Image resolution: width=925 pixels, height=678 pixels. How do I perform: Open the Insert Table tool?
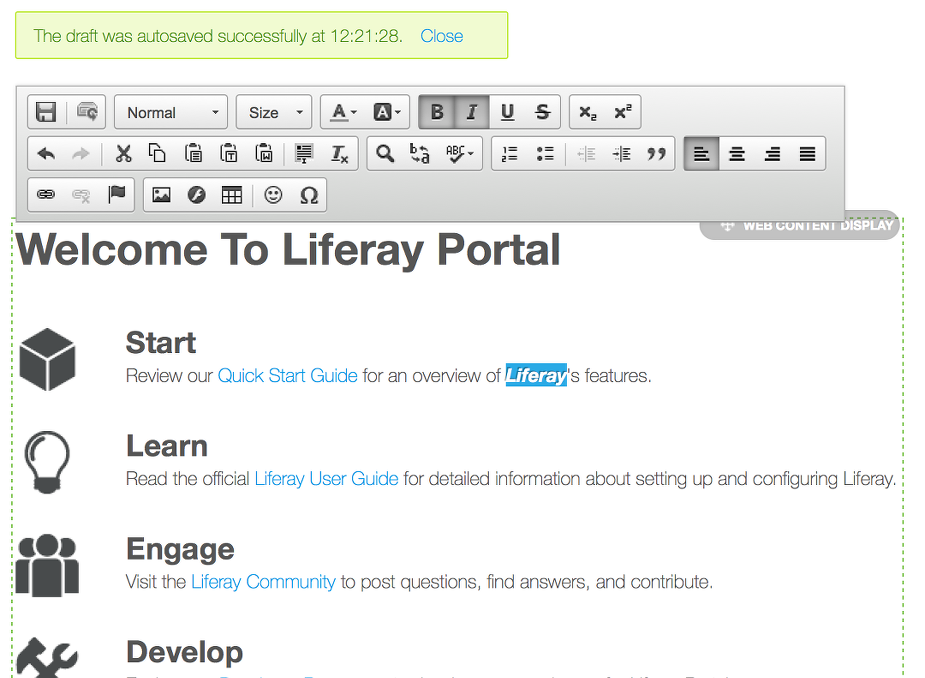[x=232, y=195]
